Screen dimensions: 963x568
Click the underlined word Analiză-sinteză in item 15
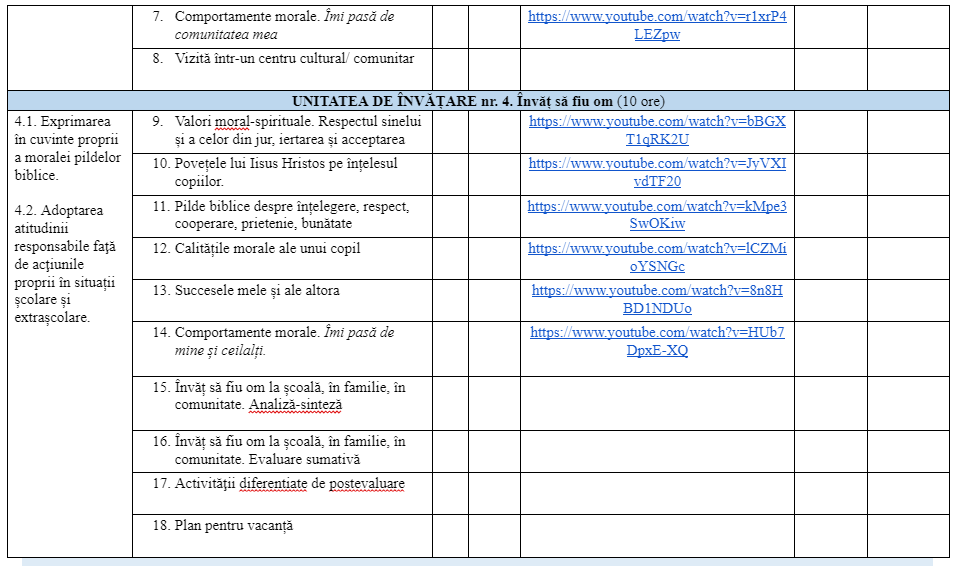coord(295,405)
